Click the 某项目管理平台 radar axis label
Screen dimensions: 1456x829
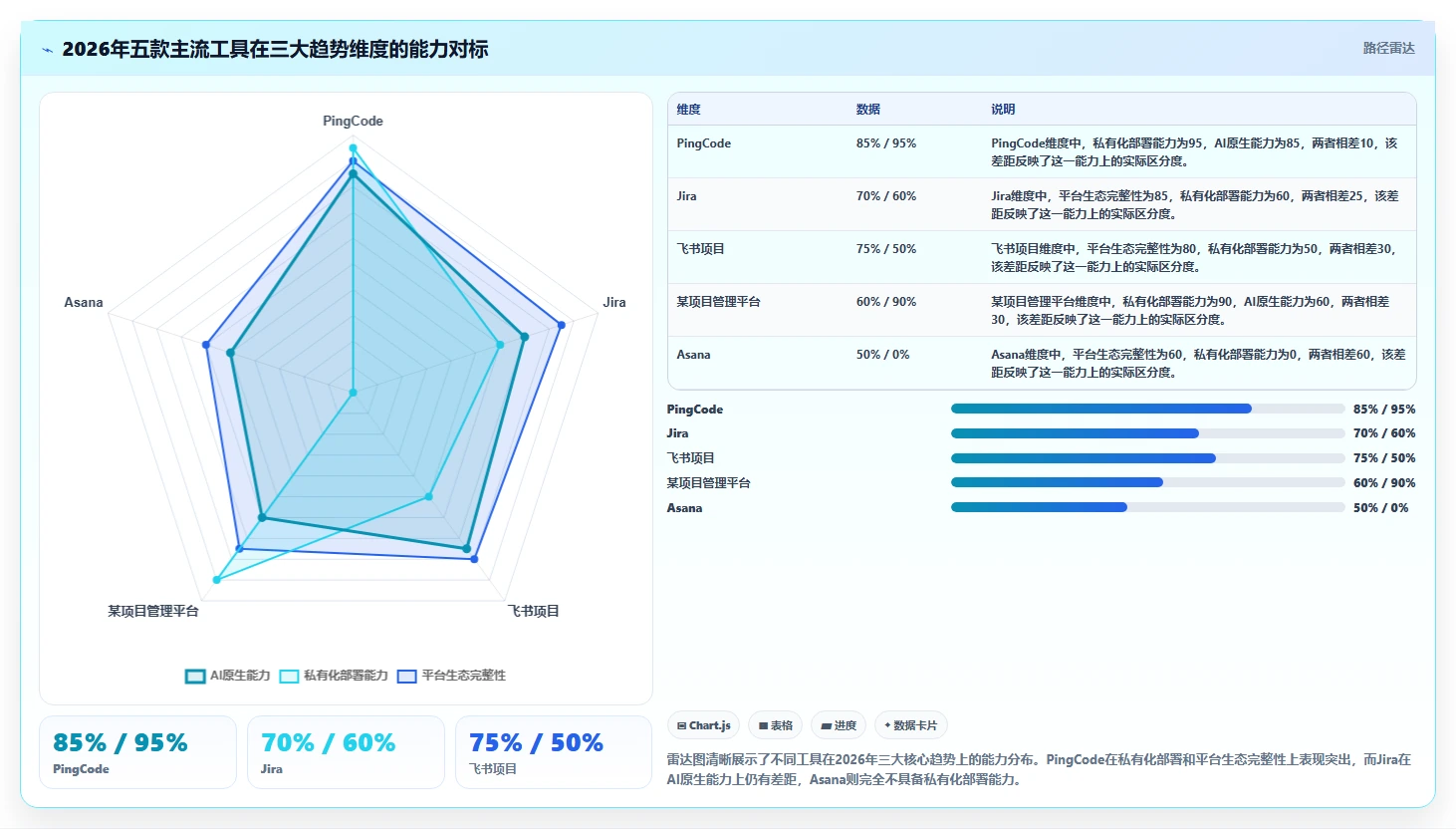click(x=153, y=611)
